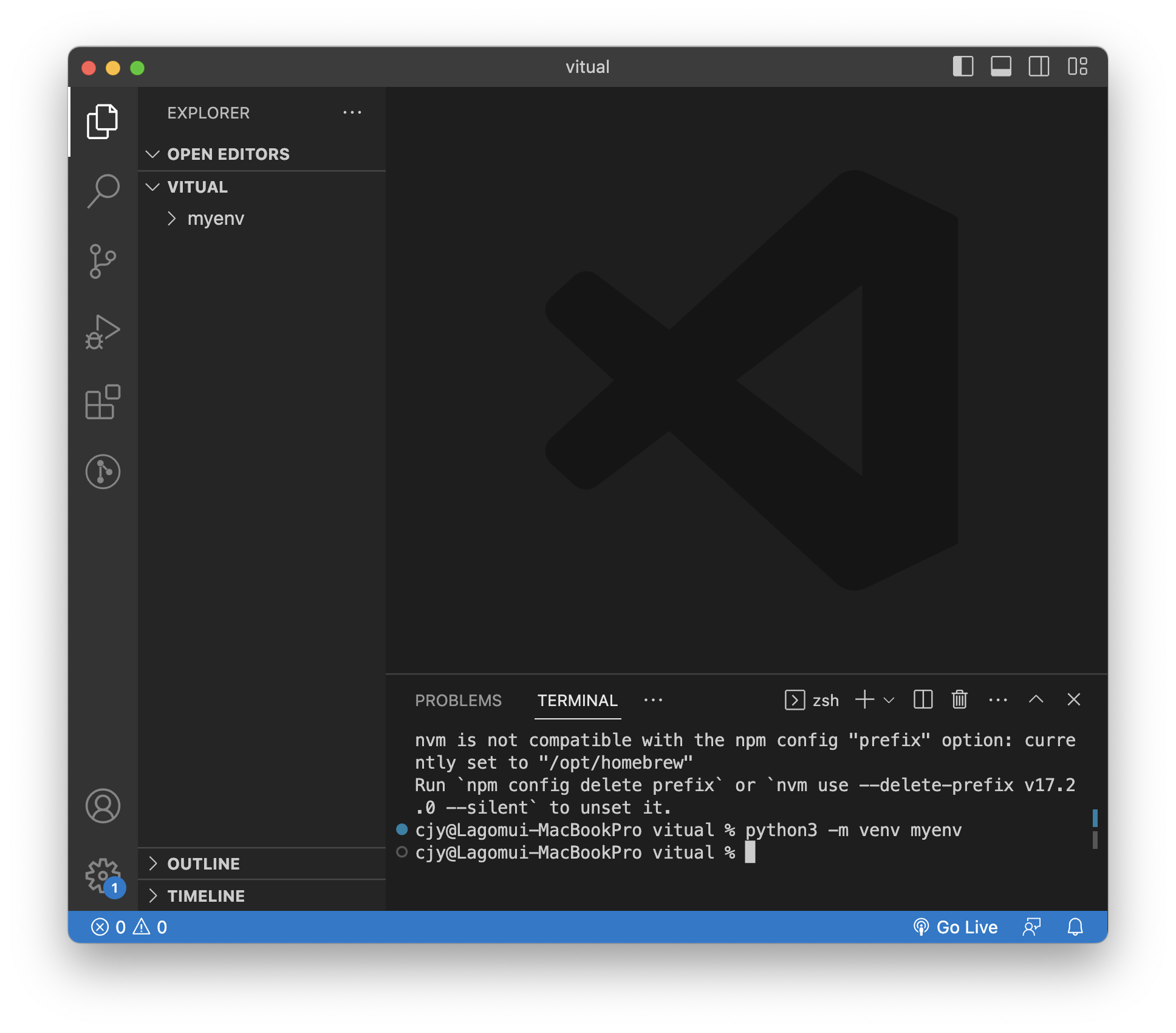Toggle the bottom panel visibility
The width and height of the screenshot is (1176, 1033).
click(x=1000, y=66)
